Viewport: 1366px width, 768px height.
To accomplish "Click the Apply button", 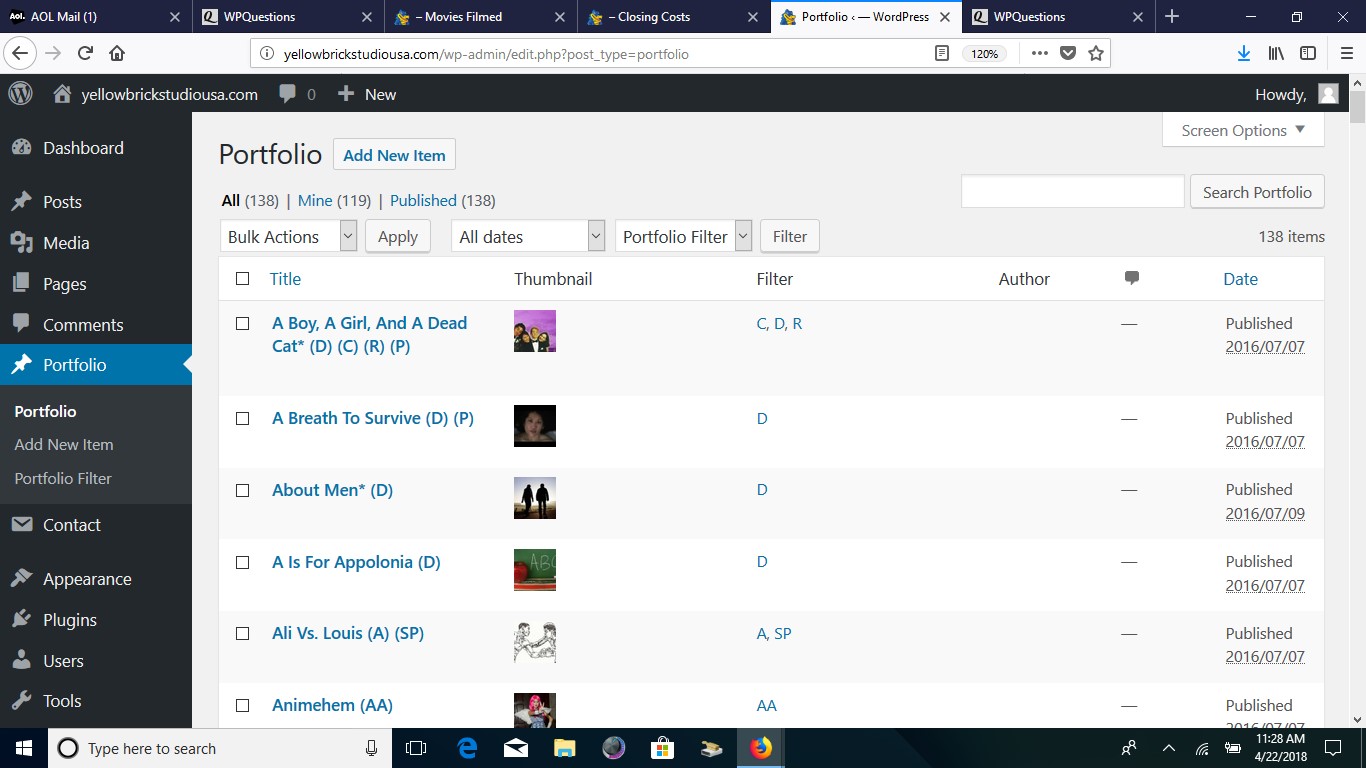I will pyautogui.click(x=398, y=236).
